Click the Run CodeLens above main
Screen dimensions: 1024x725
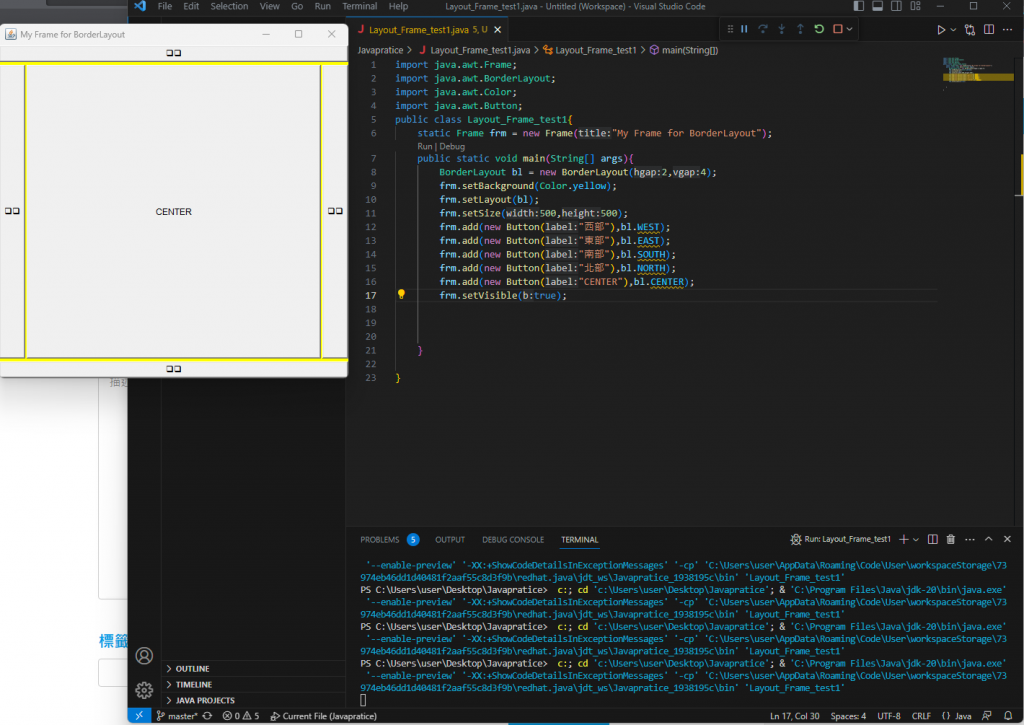[x=424, y=146]
